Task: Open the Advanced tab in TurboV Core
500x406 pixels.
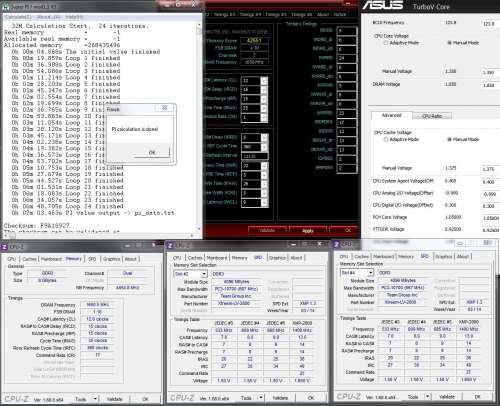Action: pyautogui.click(x=392, y=115)
